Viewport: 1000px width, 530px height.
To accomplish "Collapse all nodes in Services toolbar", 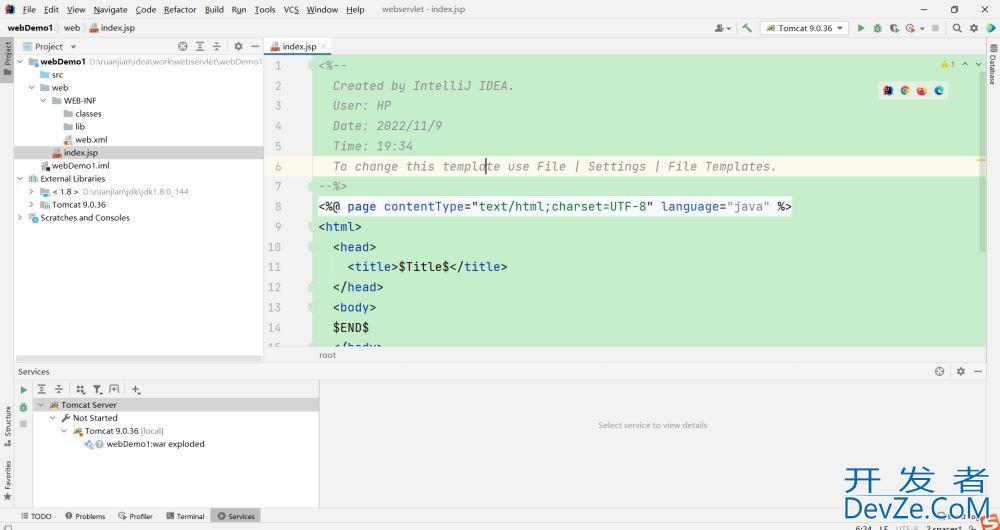I will (x=59, y=389).
